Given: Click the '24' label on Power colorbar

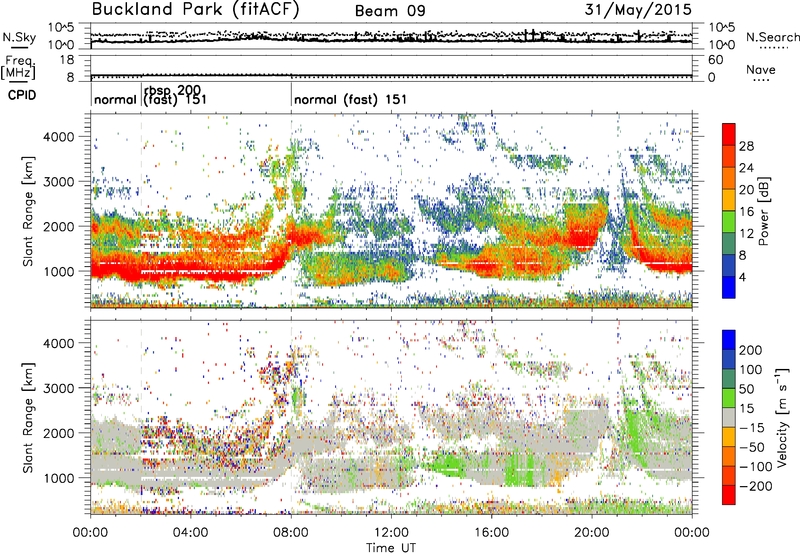Looking at the screenshot, I should point(746,168).
